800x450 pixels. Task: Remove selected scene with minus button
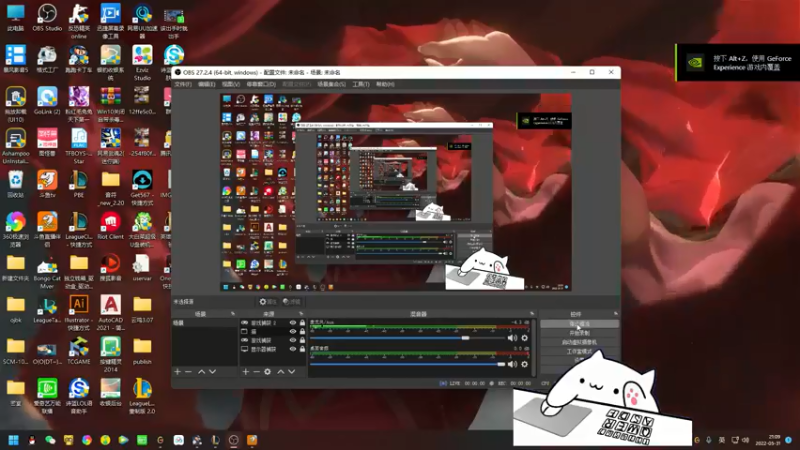point(188,371)
